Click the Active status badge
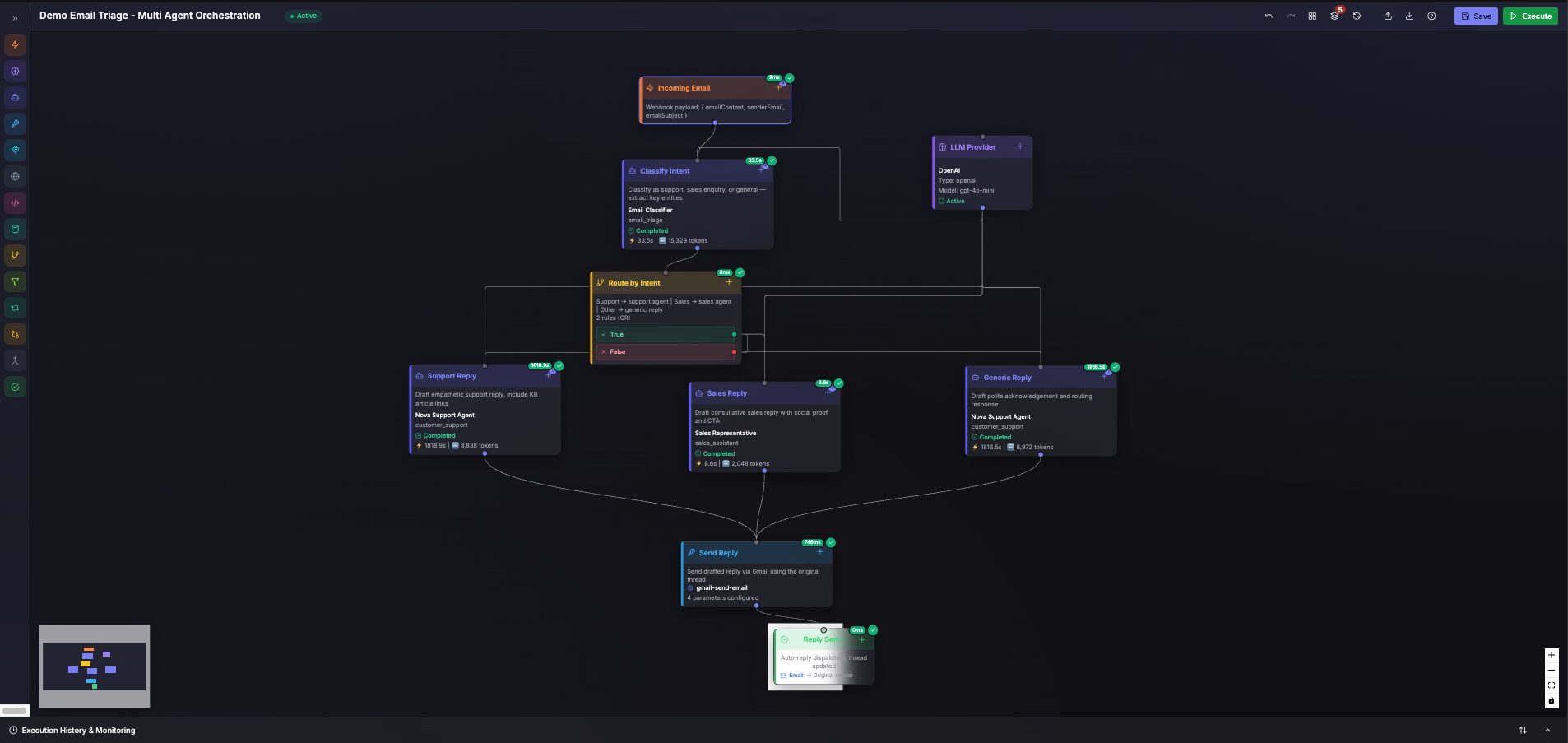1568x743 pixels. 304,16
